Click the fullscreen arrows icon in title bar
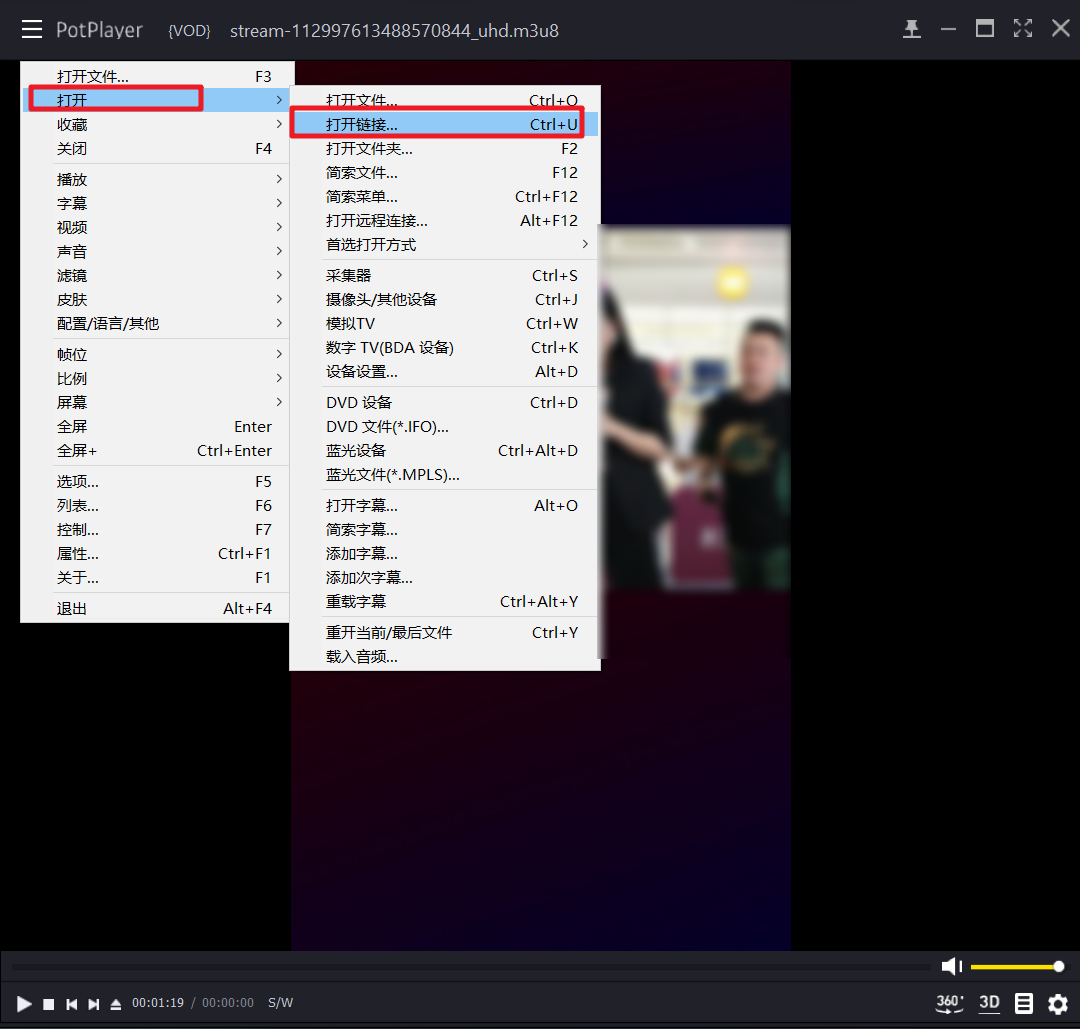The image size is (1080, 1029). tap(1023, 28)
